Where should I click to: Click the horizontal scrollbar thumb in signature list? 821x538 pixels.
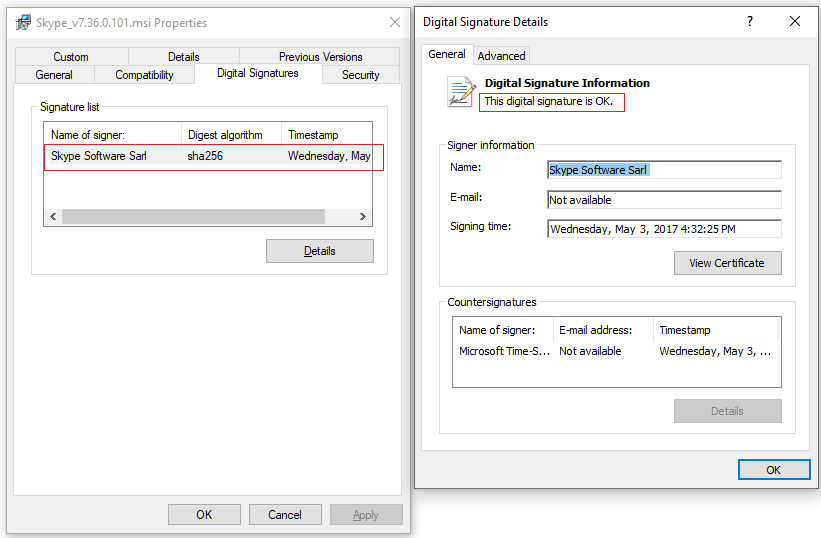(193, 217)
